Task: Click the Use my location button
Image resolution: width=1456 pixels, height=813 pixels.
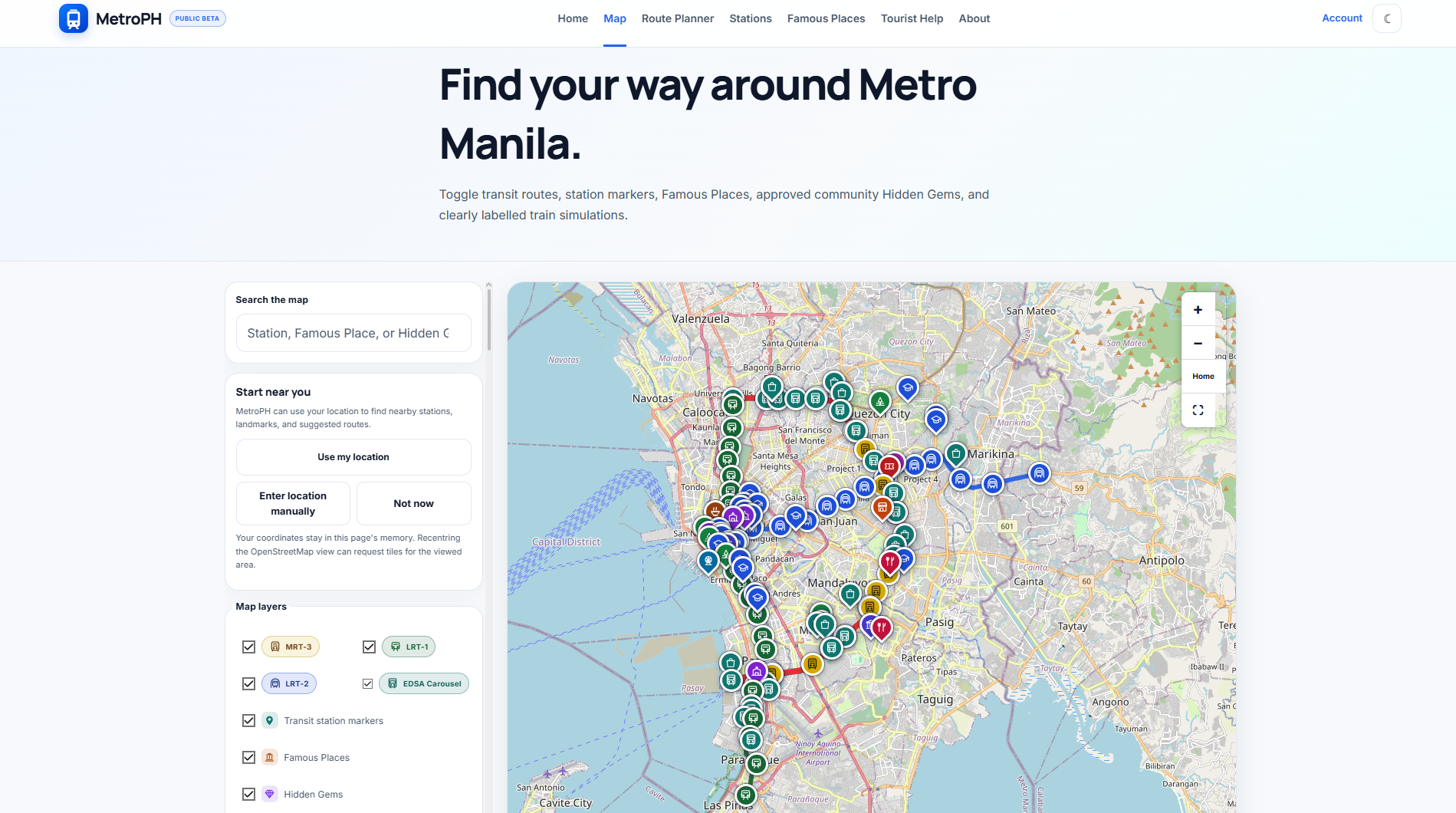Action: tap(353, 457)
